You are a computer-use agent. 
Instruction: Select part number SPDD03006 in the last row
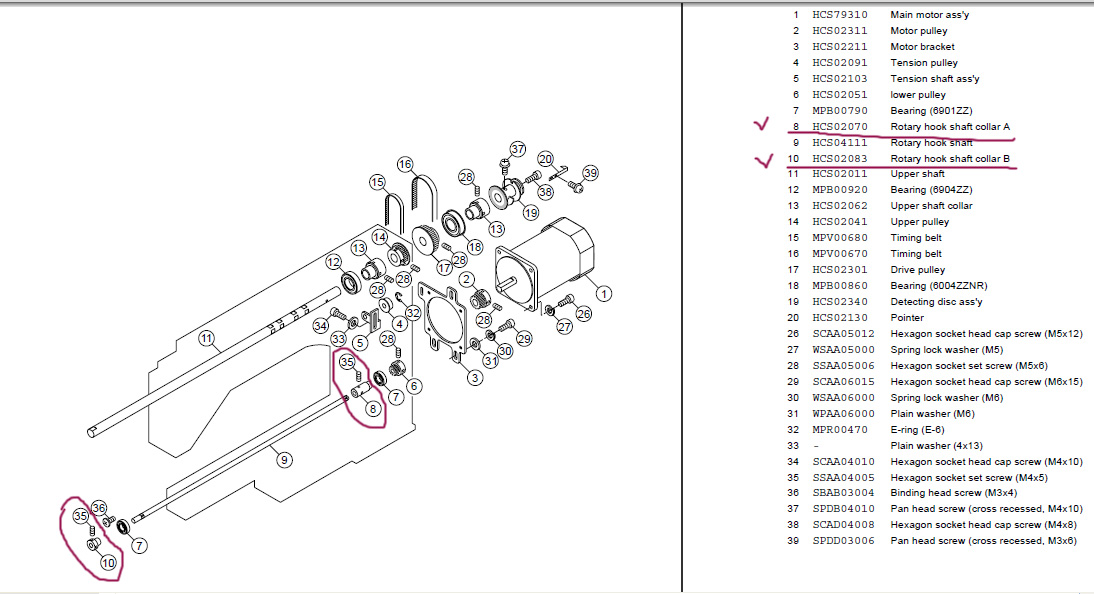point(843,541)
